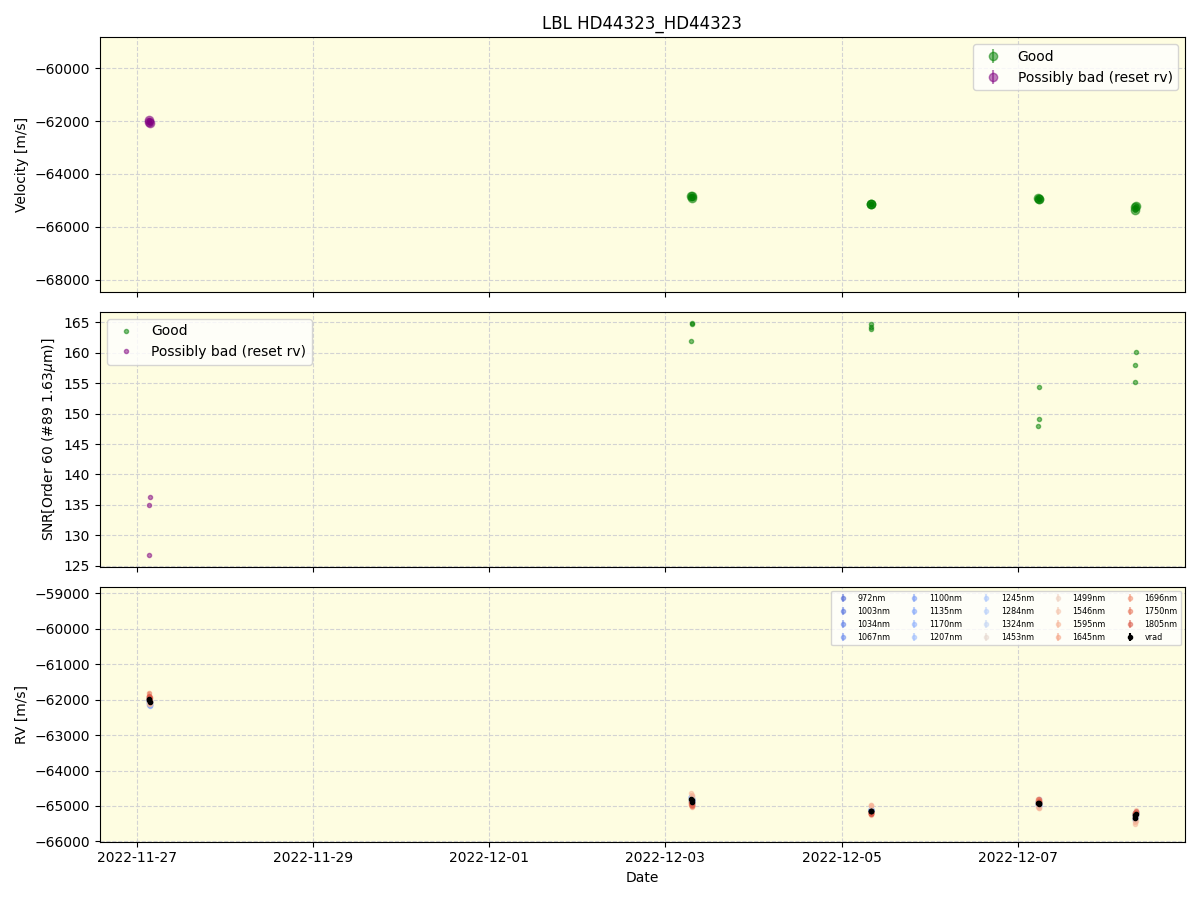Click the Date x-axis label

[x=642, y=877]
